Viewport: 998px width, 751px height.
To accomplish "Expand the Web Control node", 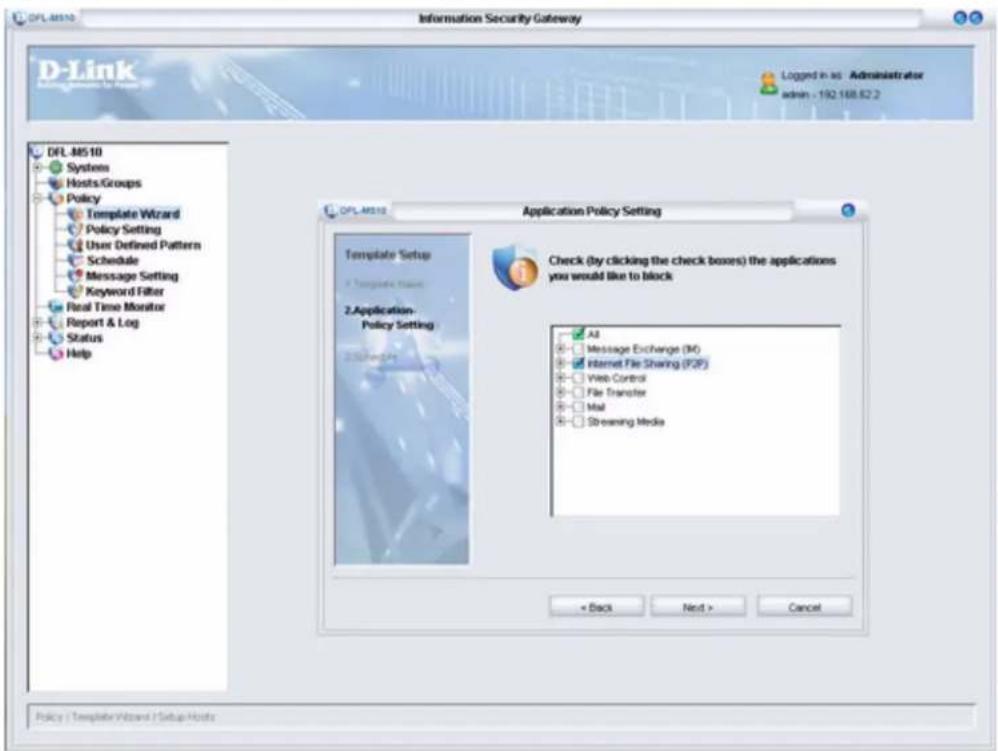I will point(561,378).
